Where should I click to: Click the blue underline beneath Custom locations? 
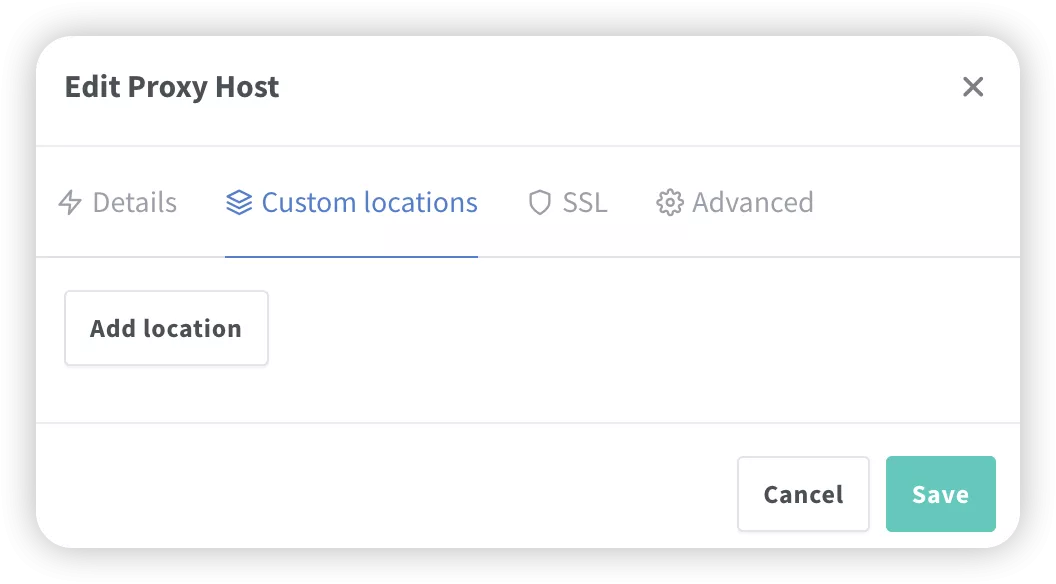351,257
